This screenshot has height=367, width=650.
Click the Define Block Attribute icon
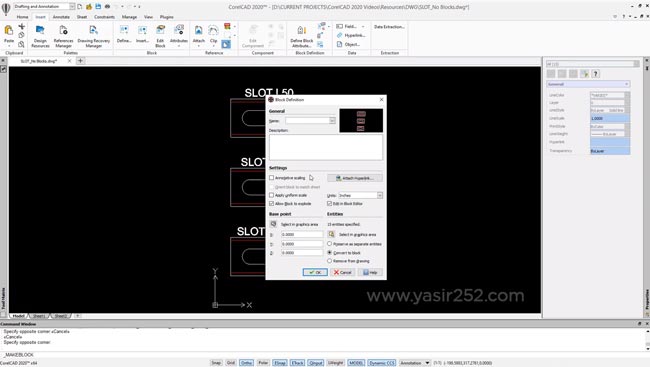tap(301, 30)
